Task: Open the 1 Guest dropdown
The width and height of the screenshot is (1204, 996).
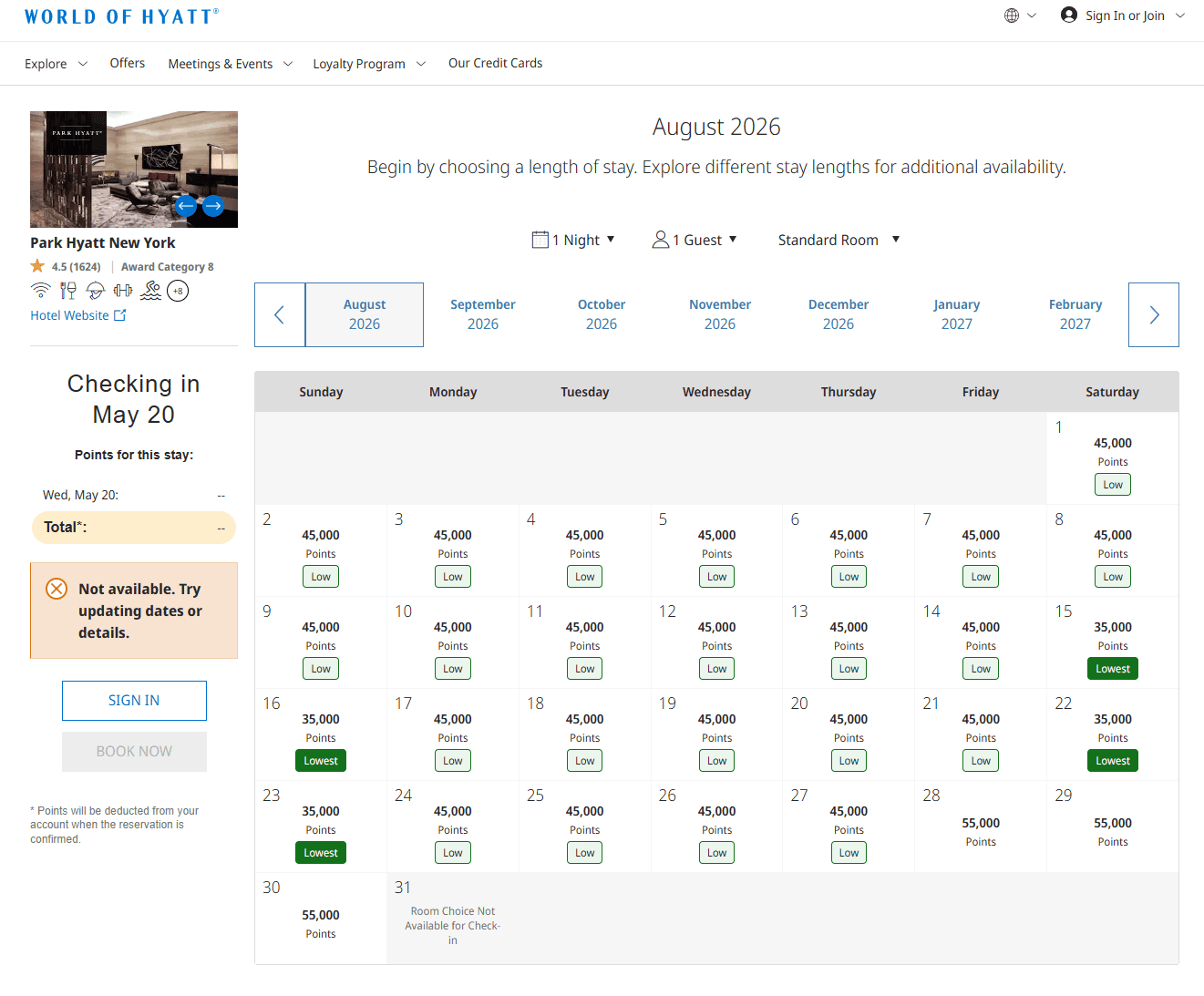Action: pos(695,240)
